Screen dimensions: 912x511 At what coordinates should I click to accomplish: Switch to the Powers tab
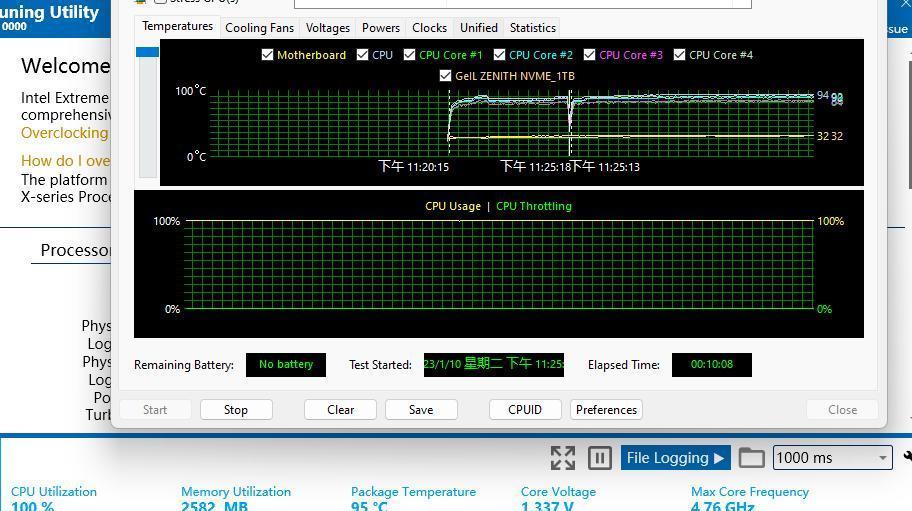(380, 28)
